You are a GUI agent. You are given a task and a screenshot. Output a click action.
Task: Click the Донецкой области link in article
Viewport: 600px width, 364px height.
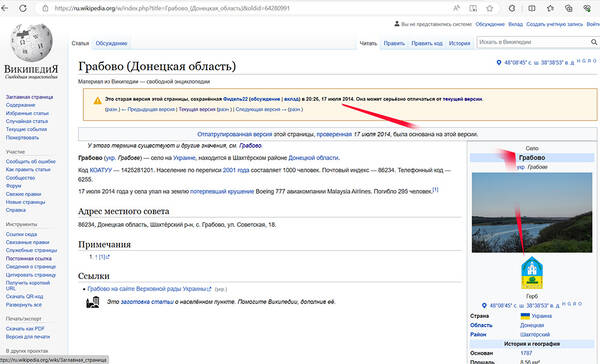point(313,158)
